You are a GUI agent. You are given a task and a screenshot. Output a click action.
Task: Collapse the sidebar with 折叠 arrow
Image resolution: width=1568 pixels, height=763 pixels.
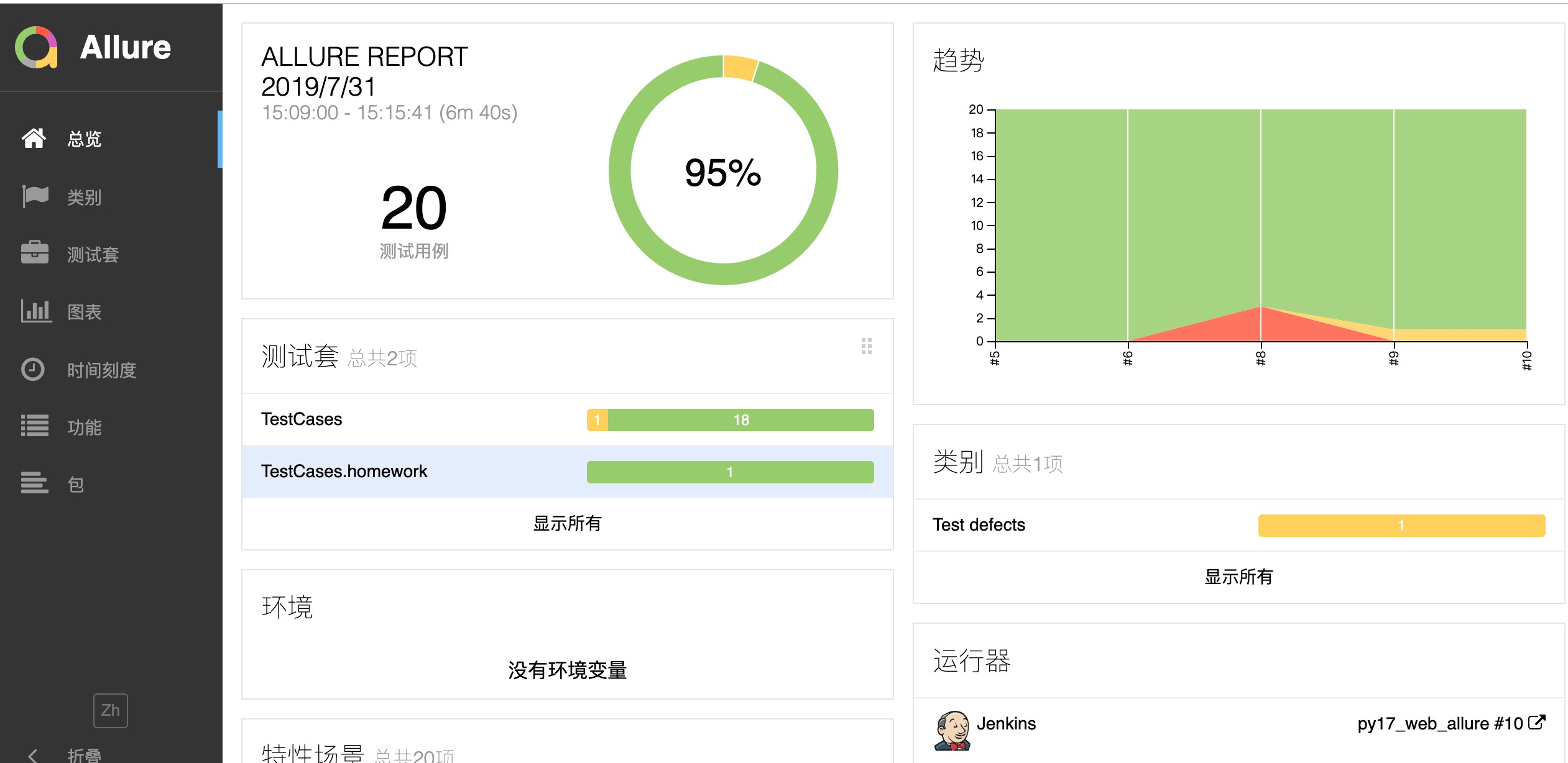[x=34, y=754]
